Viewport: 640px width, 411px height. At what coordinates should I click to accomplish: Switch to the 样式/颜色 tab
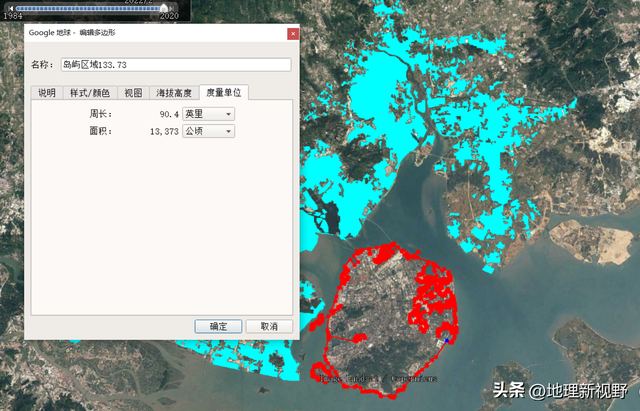pos(90,93)
